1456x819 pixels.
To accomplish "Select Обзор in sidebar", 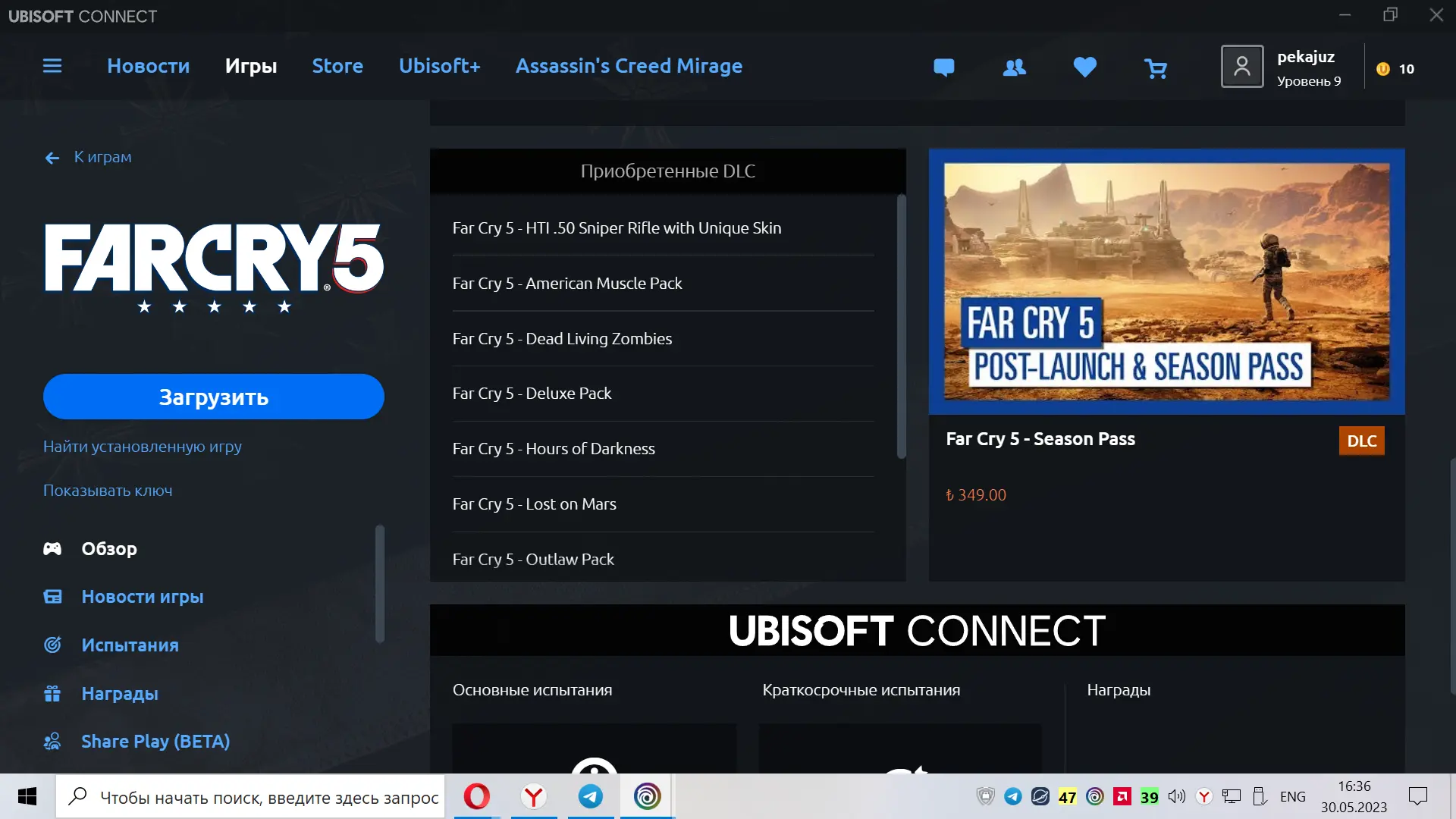I will (109, 548).
